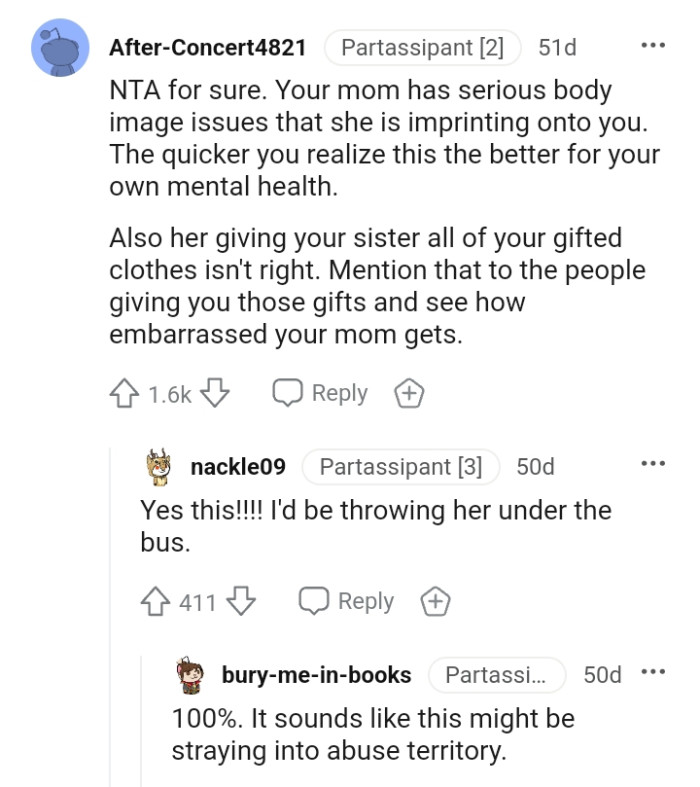Click the Partassipant [2] flair badge
Viewport: 700px width, 787px height.
point(422,47)
